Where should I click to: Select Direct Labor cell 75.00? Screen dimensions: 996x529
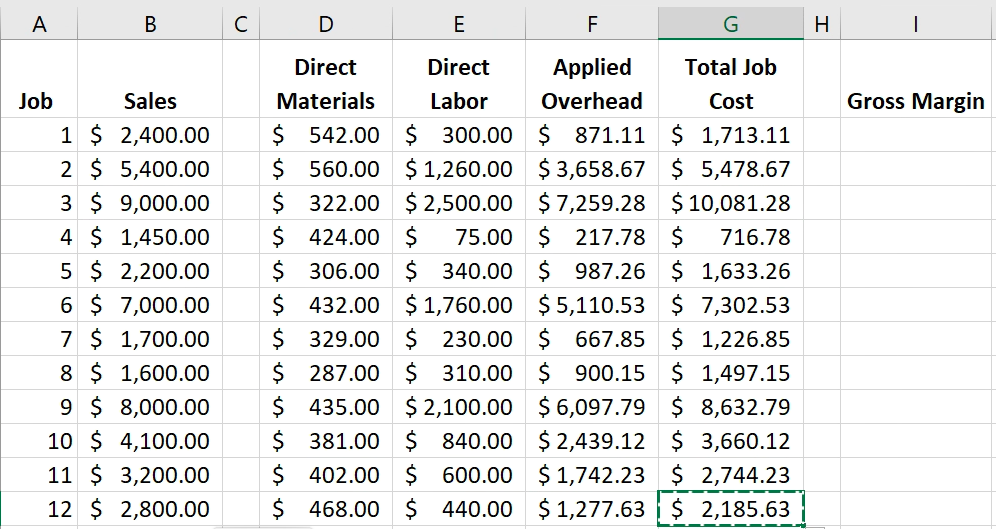click(x=459, y=237)
